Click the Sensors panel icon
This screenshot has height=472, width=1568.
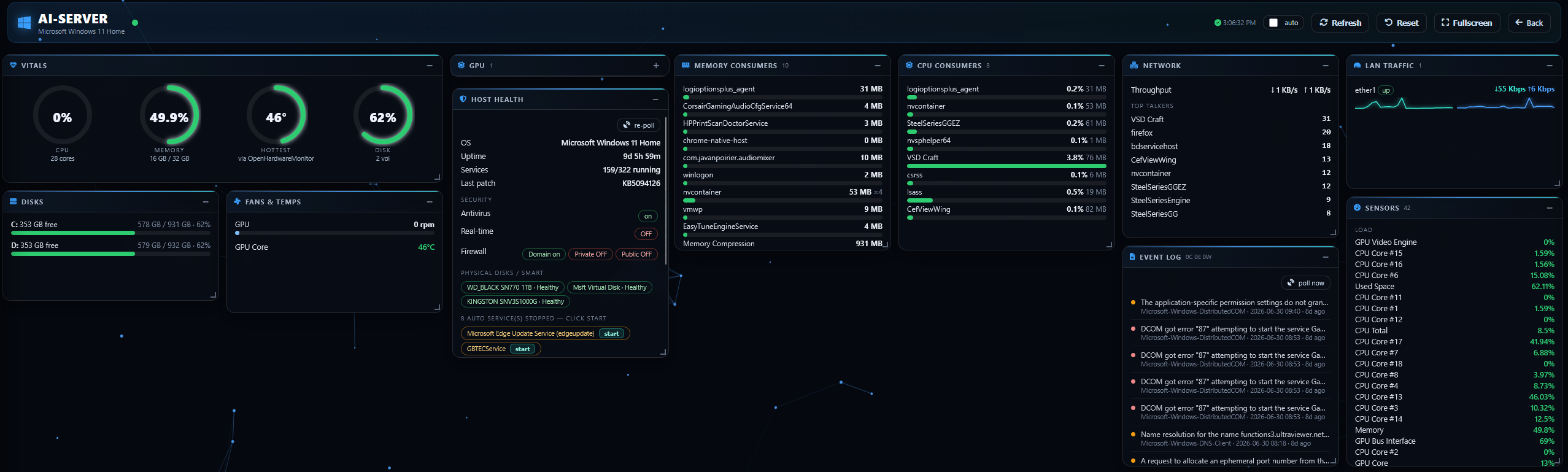pyautogui.click(x=1357, y=207)
